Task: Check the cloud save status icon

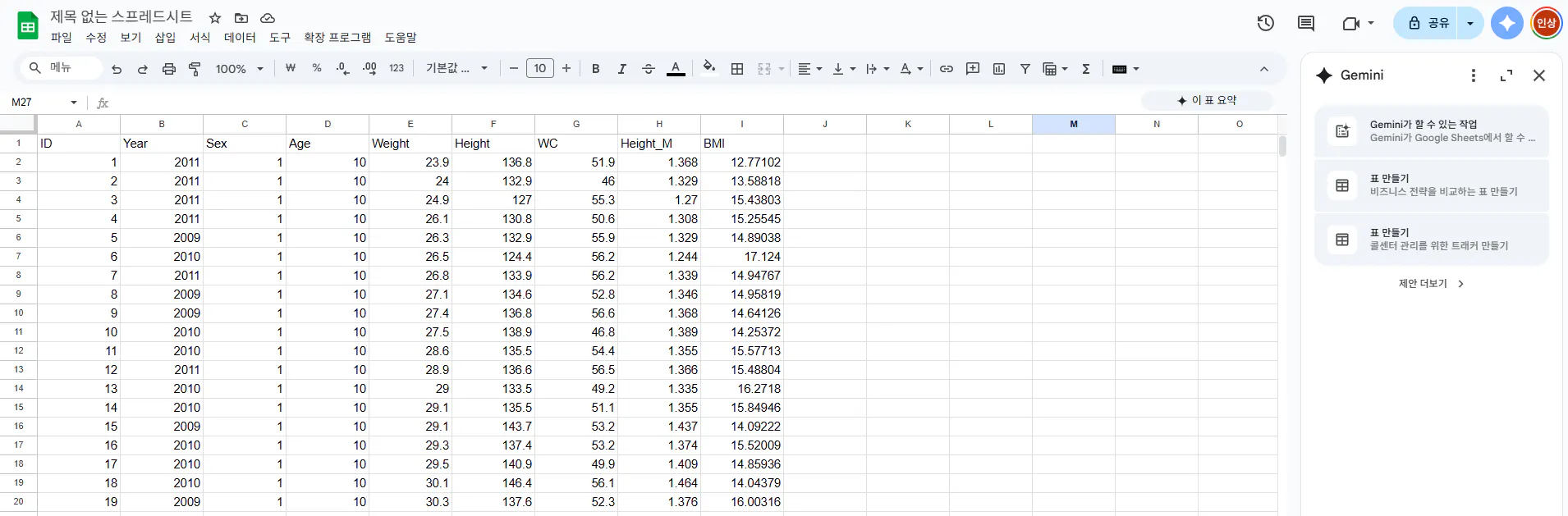Action: point(268,18)
